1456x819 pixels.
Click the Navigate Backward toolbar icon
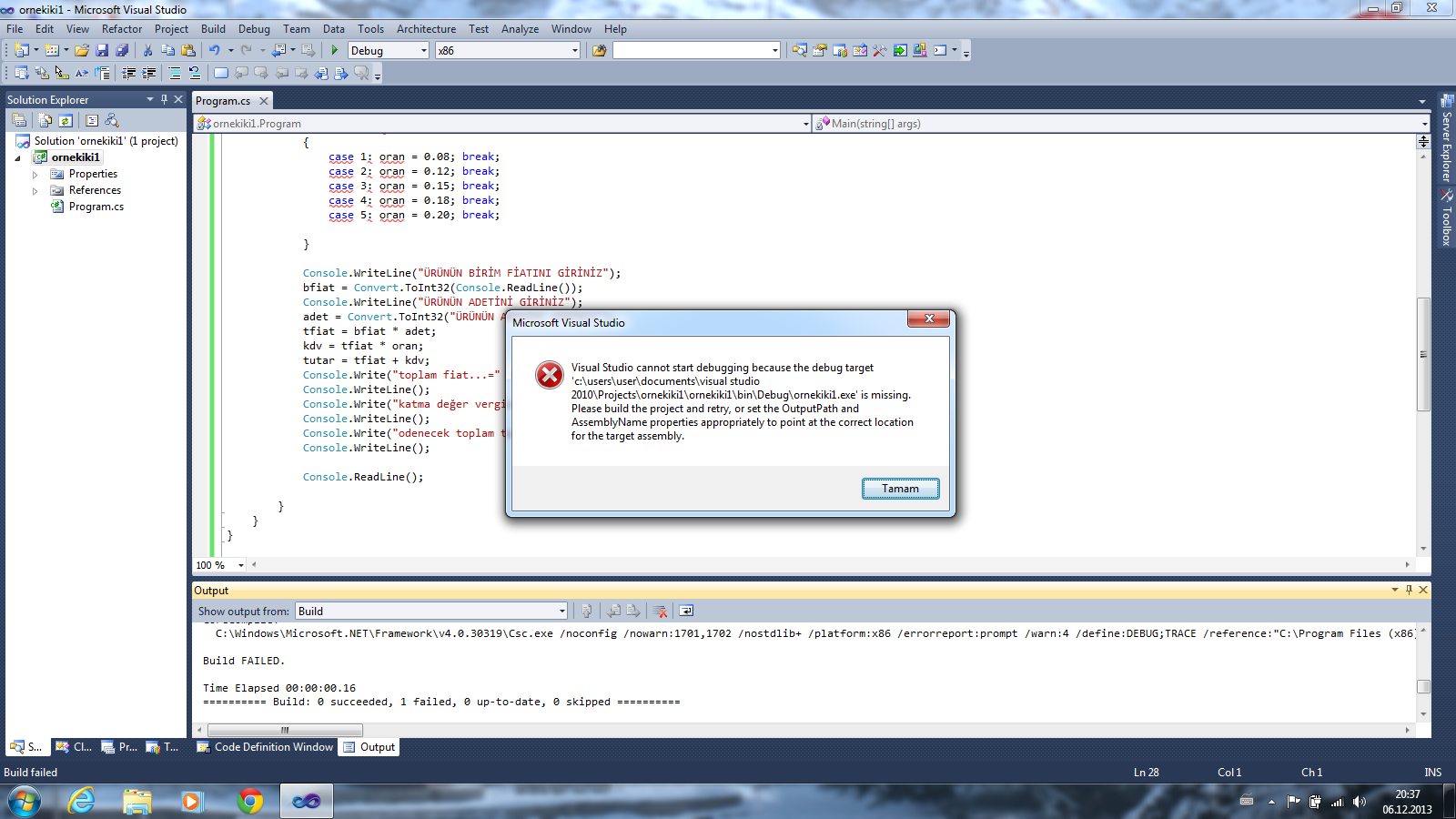(279, 50)
